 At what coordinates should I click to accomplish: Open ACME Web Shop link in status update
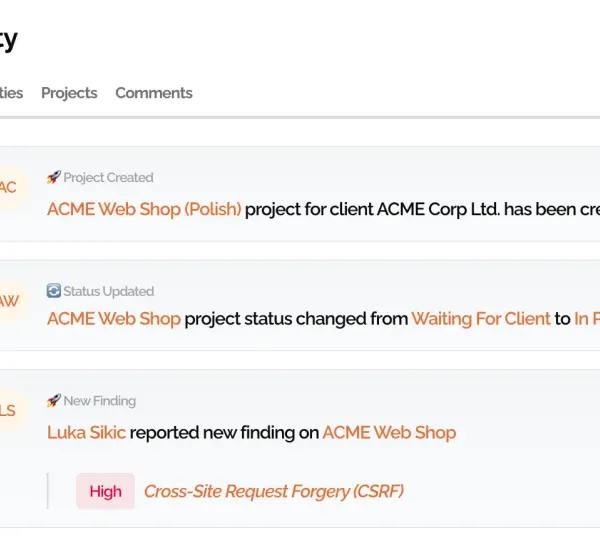click(114, 319)
